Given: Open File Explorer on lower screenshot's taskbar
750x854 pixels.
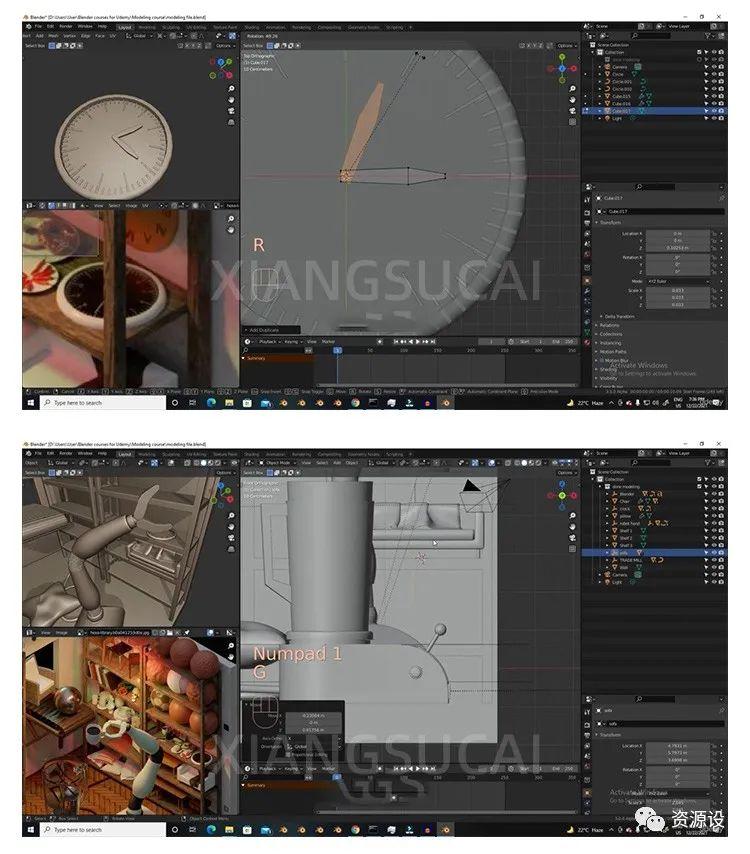Looking at the screenshot, I should tap(229, 830).
